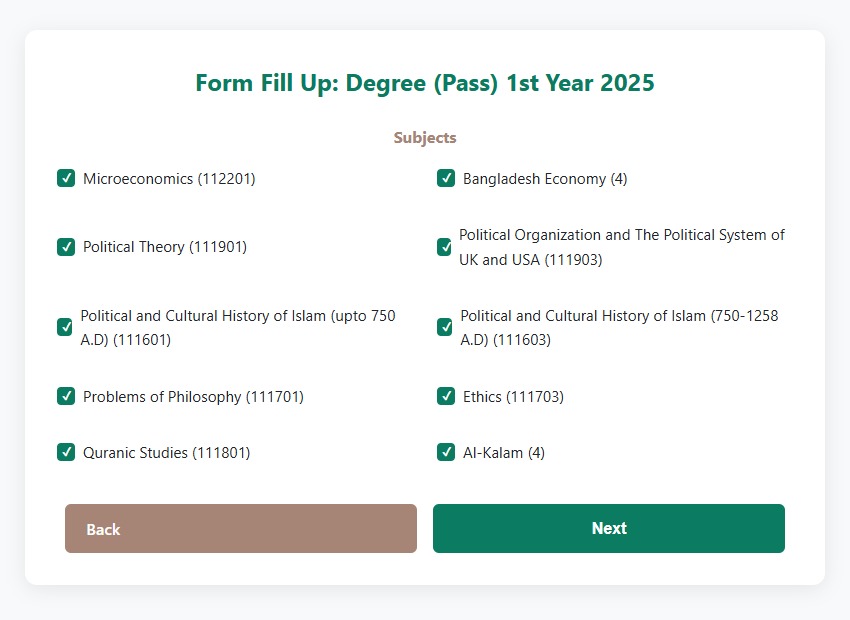Go Back to the previous step
The image size is (850, 620).
[x=240, y=528]
